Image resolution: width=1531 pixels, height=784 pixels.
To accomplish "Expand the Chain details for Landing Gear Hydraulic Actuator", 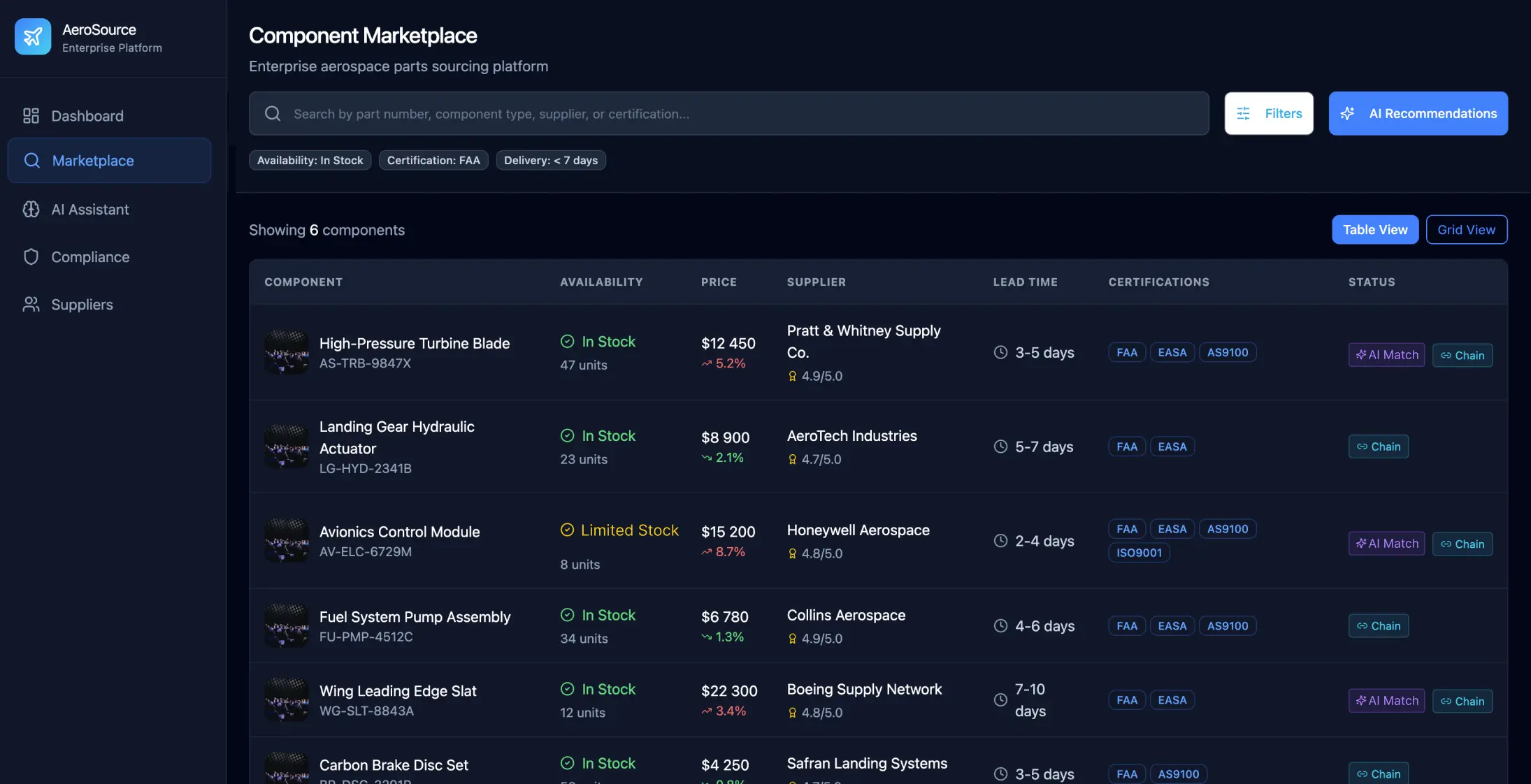I will [x=1378, y=447].
